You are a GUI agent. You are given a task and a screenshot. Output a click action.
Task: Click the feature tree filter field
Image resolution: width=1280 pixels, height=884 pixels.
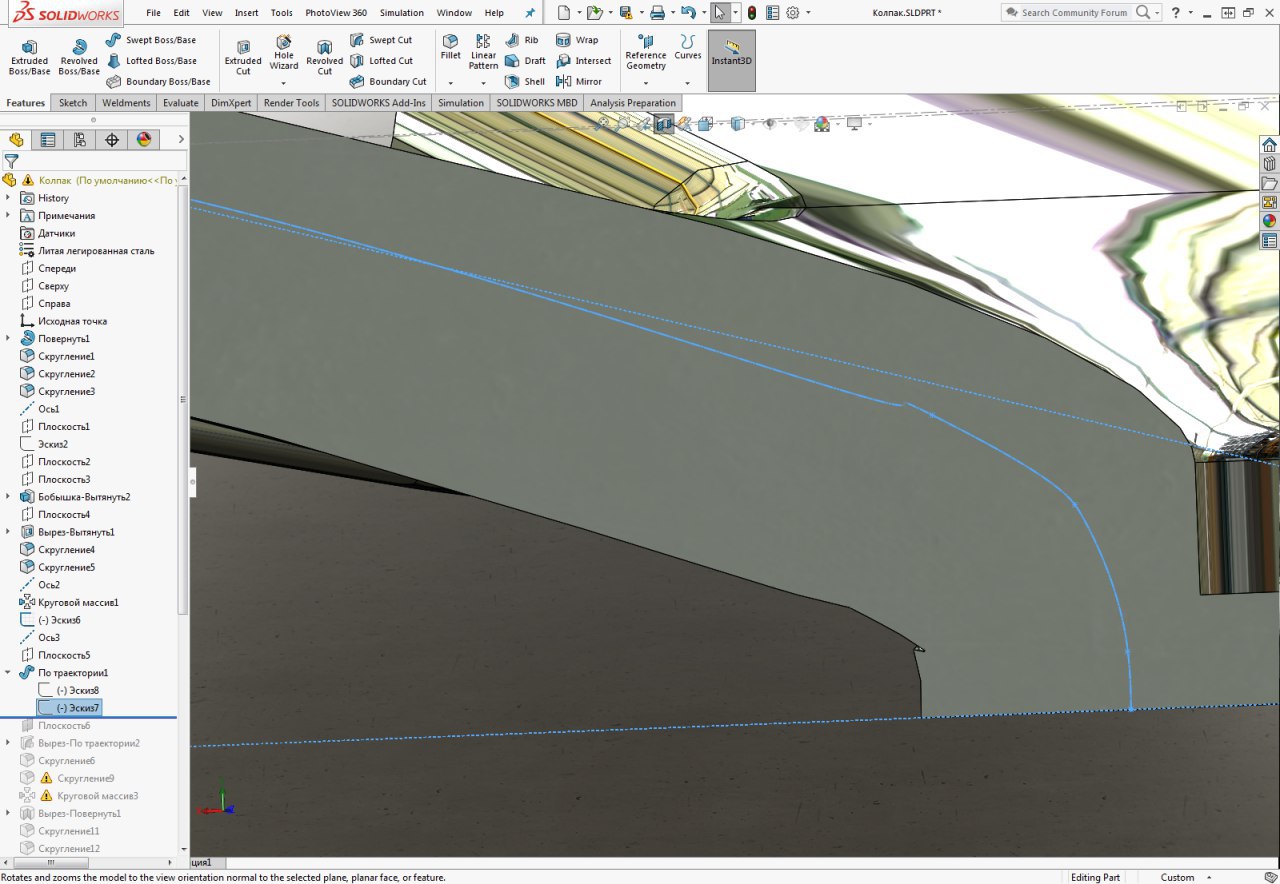95,160
